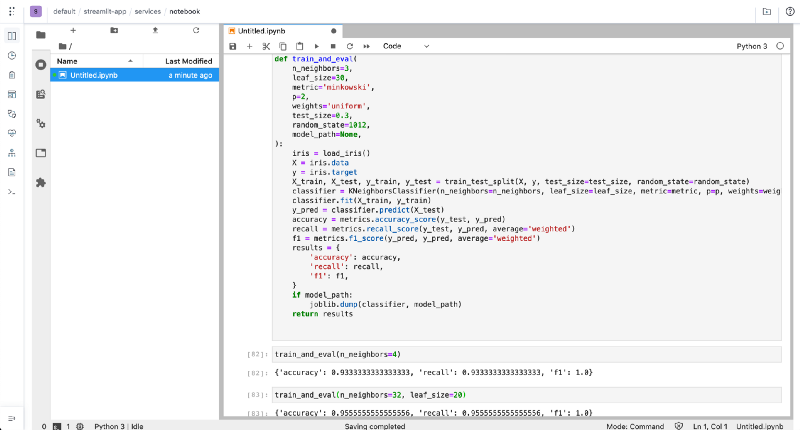This screenshot has height=430, width=800.
Task: Open the clipboard icon in left rail
Action: (x=12, y=75)
